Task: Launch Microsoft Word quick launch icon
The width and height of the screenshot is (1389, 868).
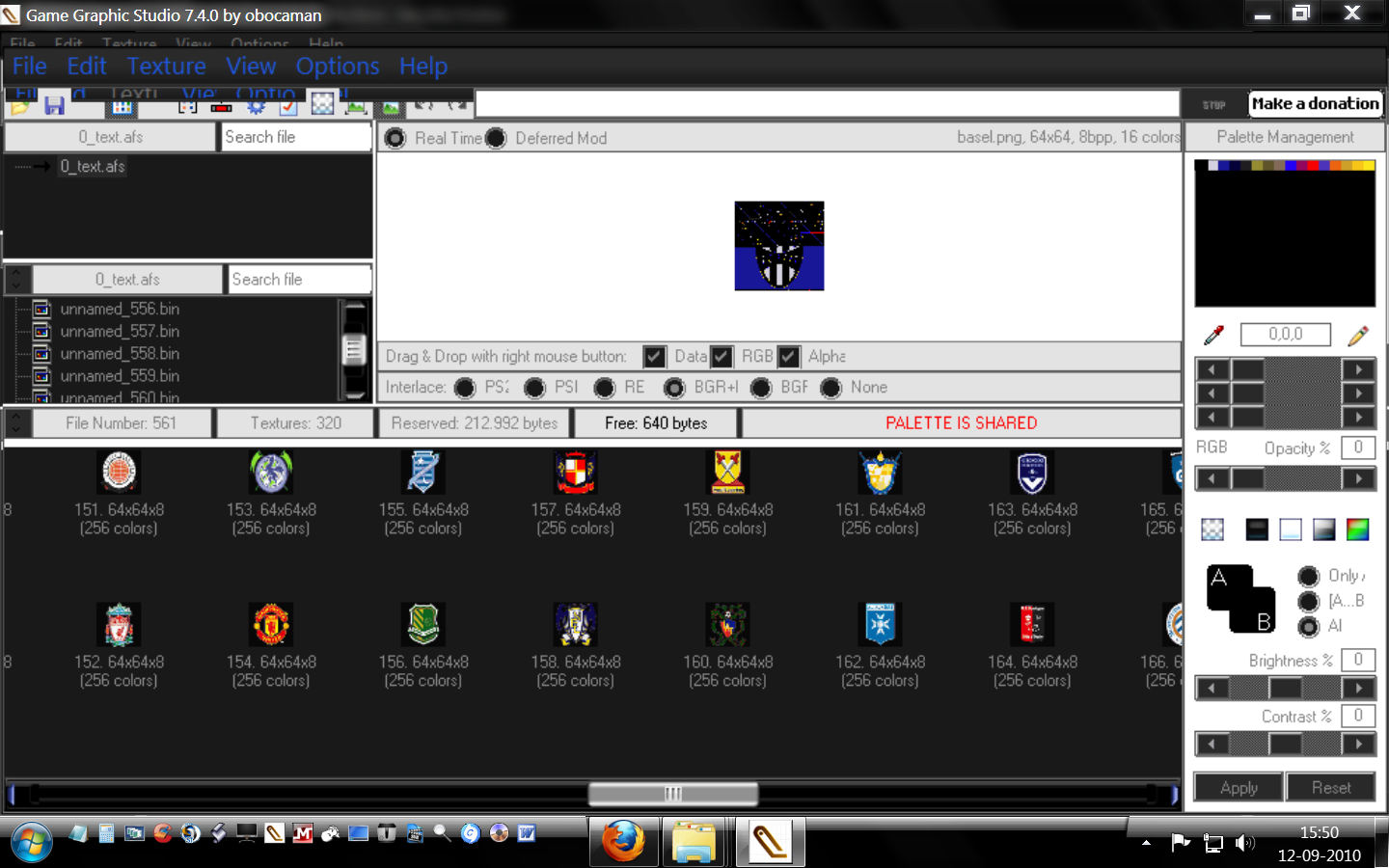Action: (527, 833)
